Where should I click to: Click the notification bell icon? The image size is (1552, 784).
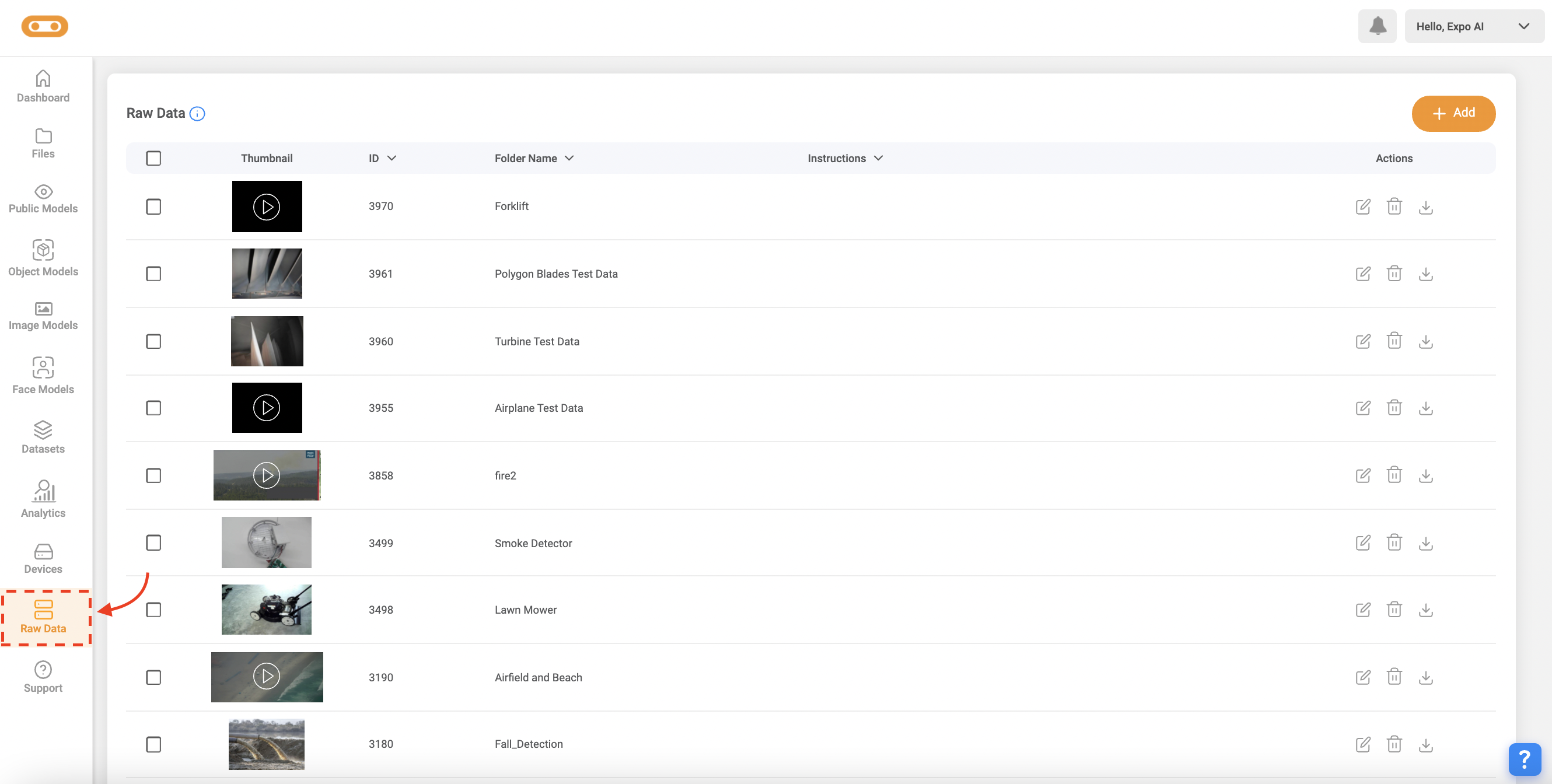(x=1377, y=26)
